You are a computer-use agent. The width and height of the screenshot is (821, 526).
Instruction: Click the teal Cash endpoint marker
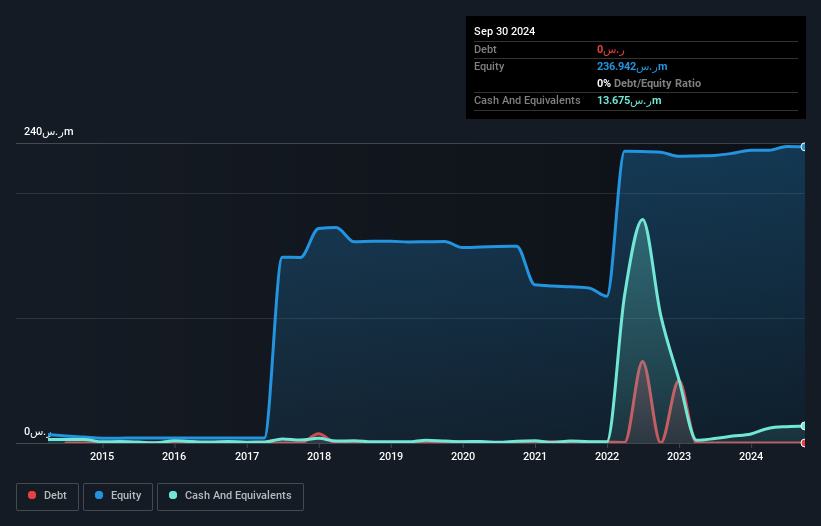coord(804,426)
